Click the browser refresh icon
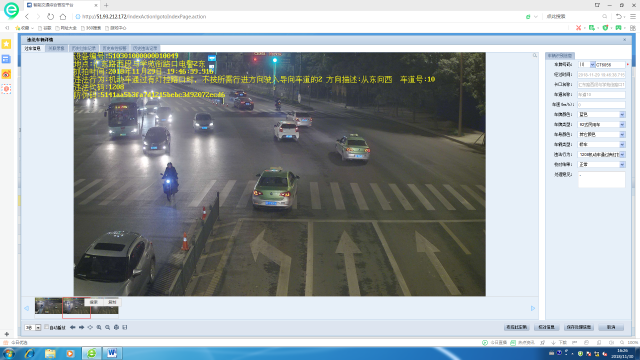 (50, 17)
